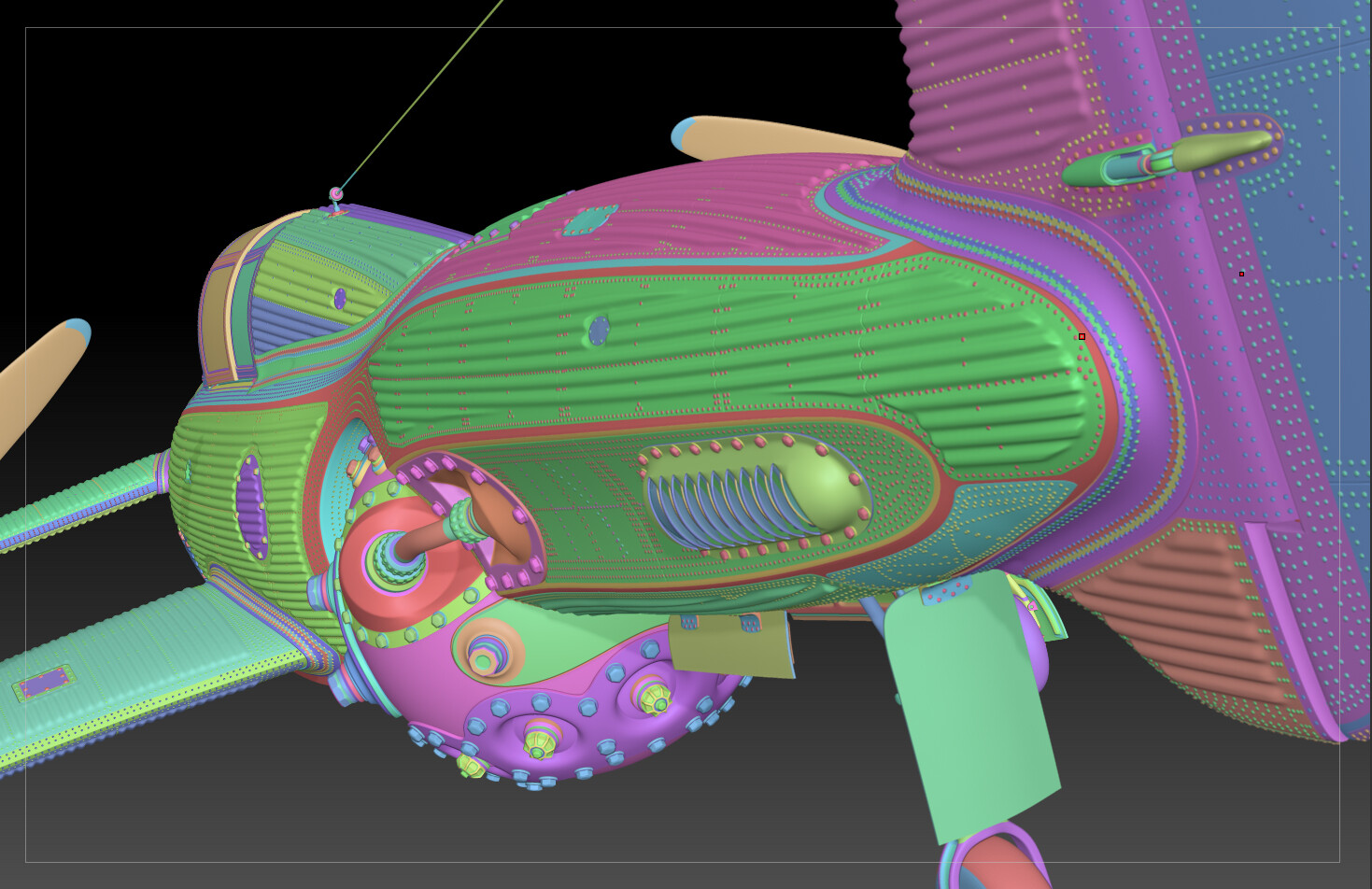Select the yellow spark plug on engine bottom
The image size is (1372, 889).
coord(538,744)
